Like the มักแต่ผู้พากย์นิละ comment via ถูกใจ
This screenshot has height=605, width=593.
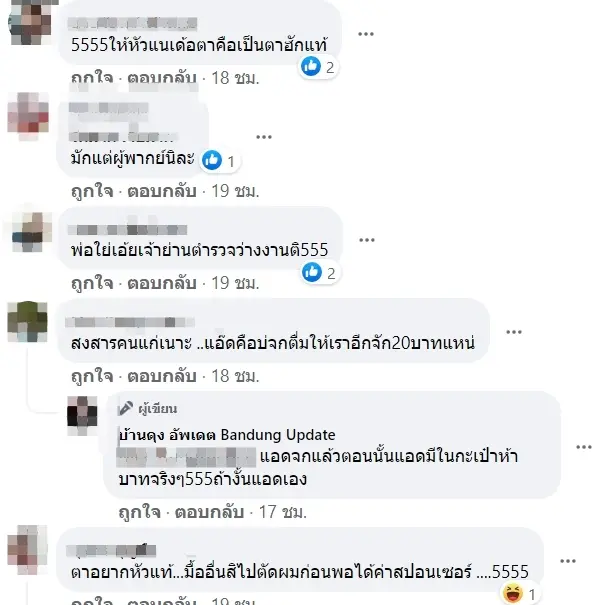tap(92, 191)
